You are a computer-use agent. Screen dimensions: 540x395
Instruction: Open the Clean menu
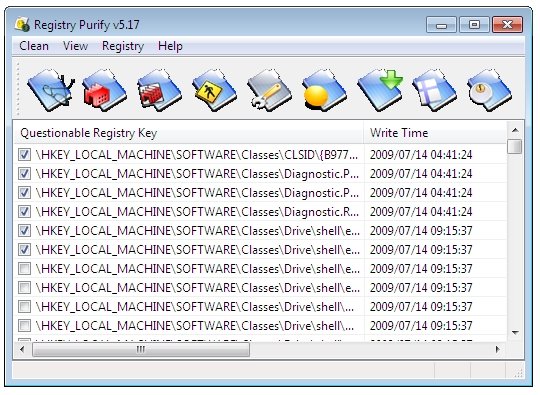coord(34,46)
